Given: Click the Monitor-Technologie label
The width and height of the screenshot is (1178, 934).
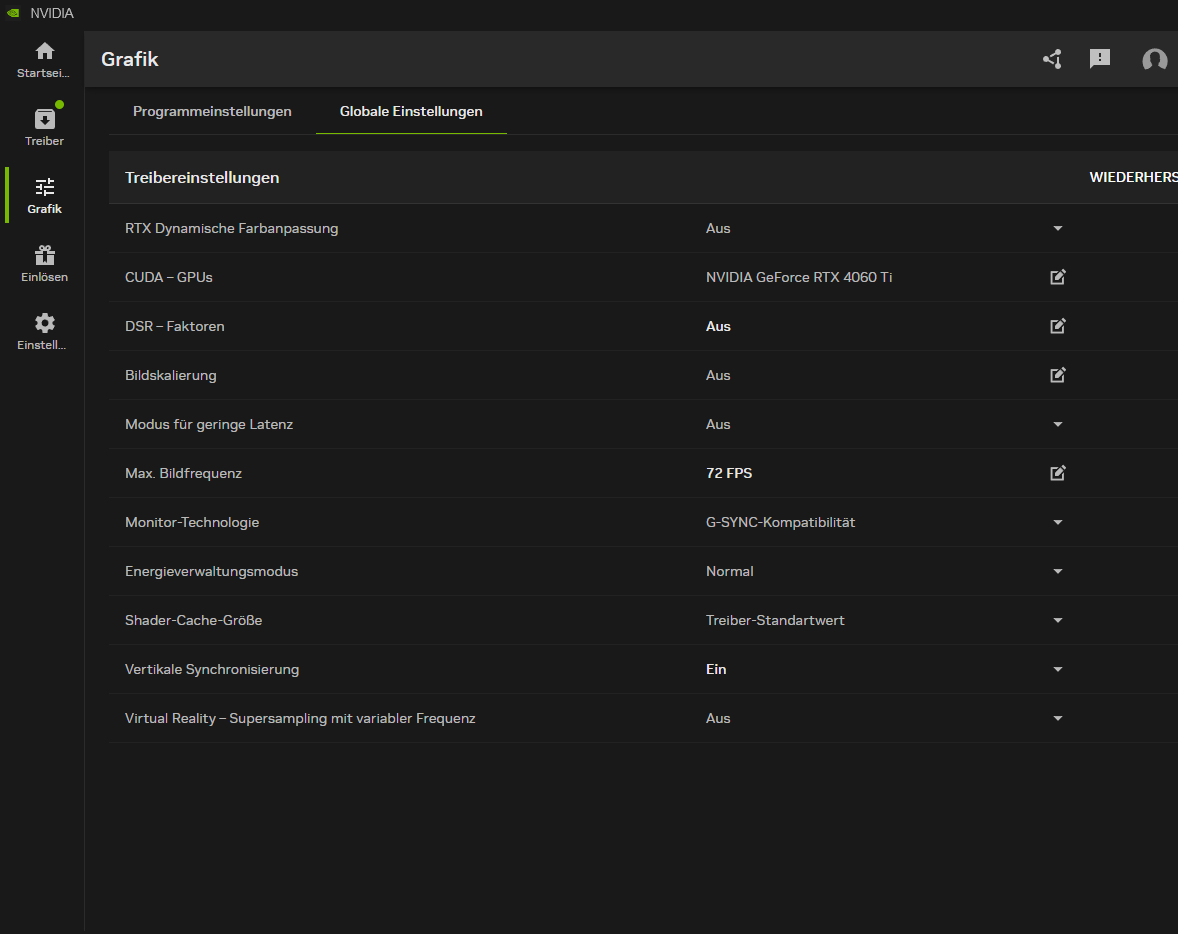Looking at the screenshot, I should coord(192,522).
